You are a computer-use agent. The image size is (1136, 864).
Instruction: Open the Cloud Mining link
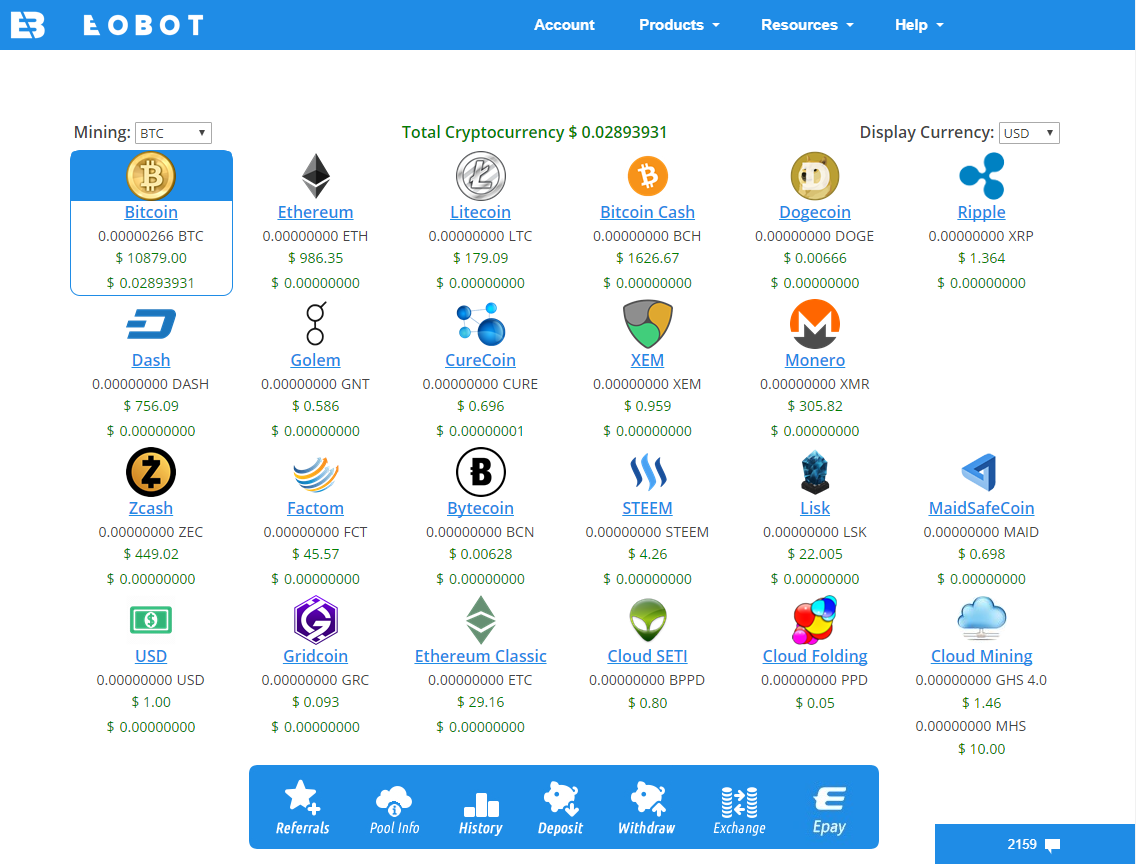[982, 656]
